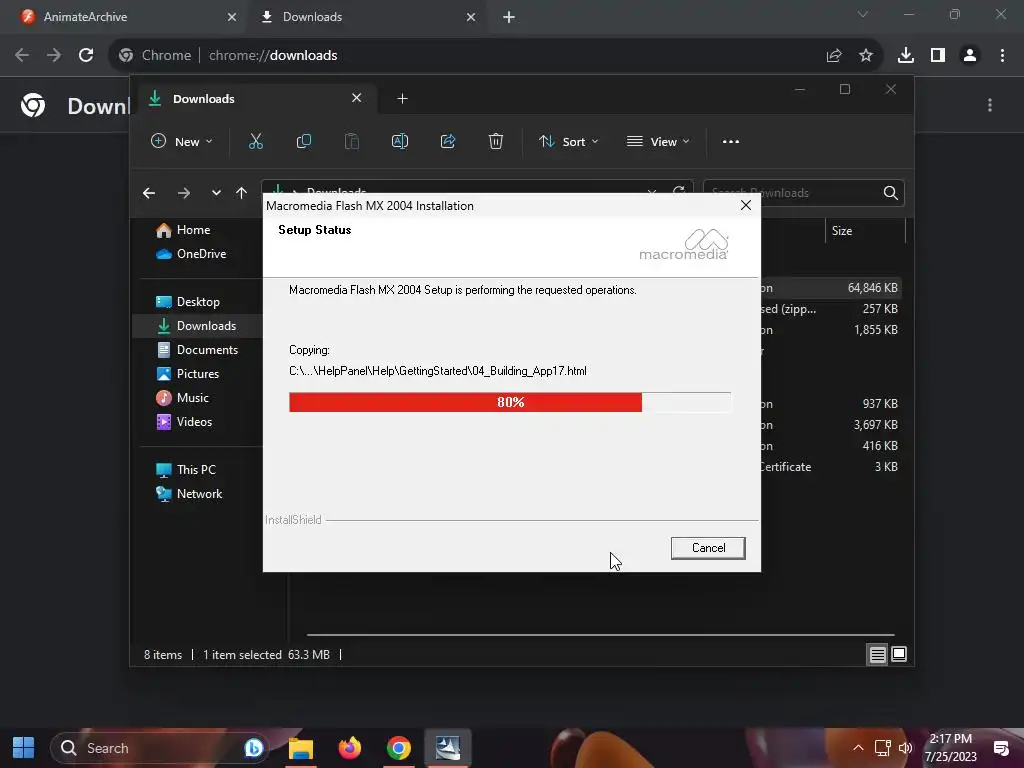
Task: Open the New dropdown in File Explorer
Action: (182, 142)
